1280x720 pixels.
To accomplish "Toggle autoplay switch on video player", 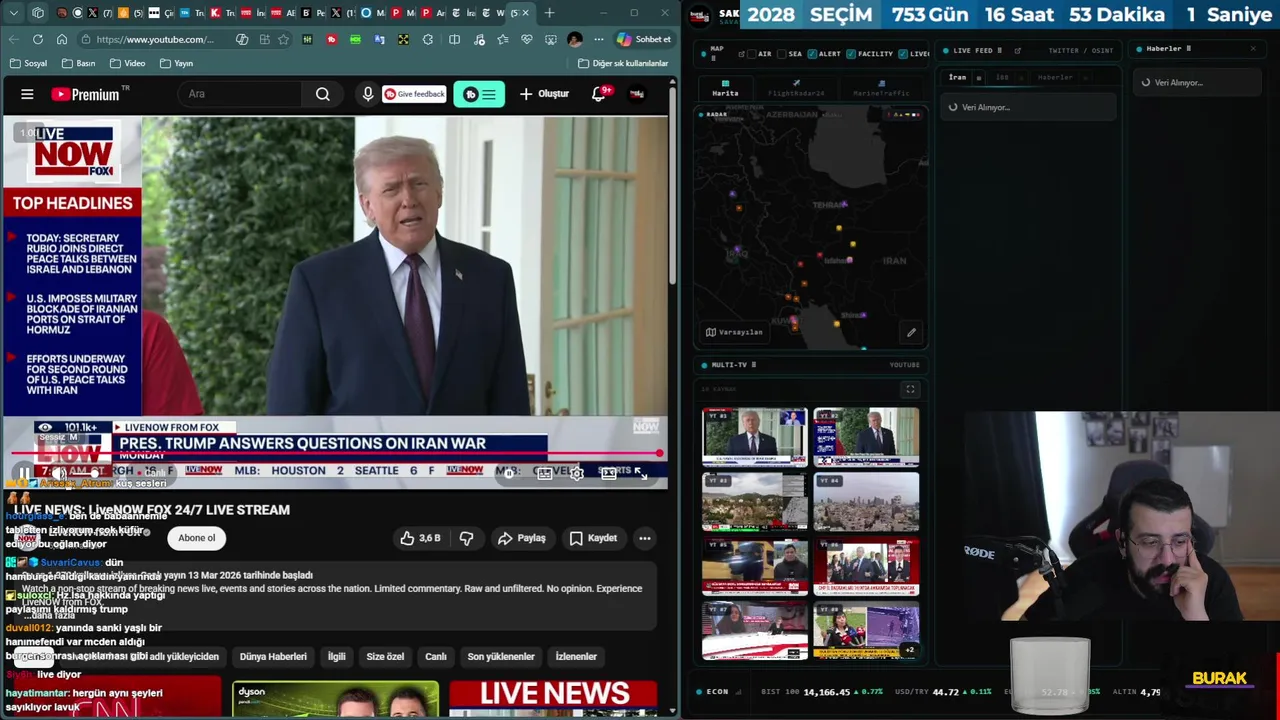I will point(510,473).
